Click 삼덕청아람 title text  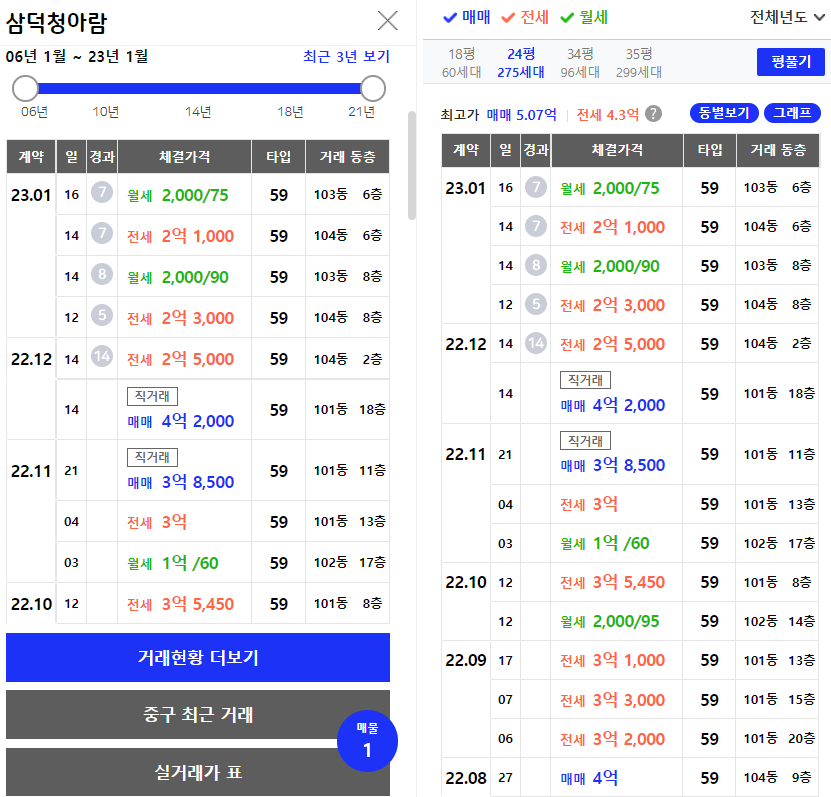point(56,23)
